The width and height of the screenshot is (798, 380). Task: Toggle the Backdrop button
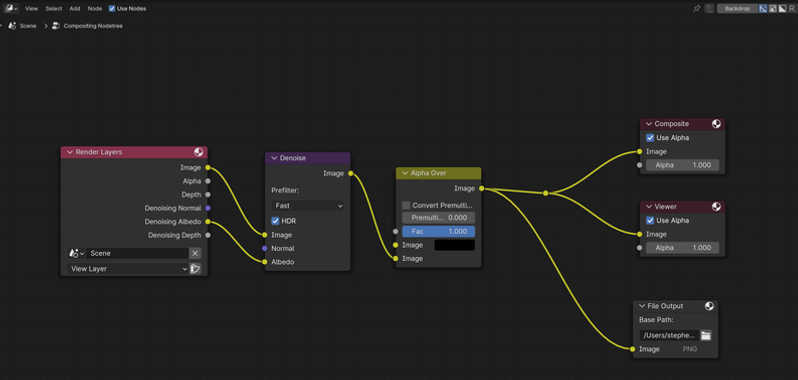(x=737, y=8)
